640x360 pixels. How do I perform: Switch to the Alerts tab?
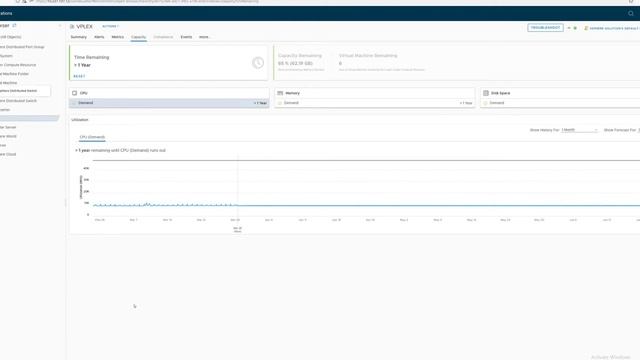(x=99, y=37)
